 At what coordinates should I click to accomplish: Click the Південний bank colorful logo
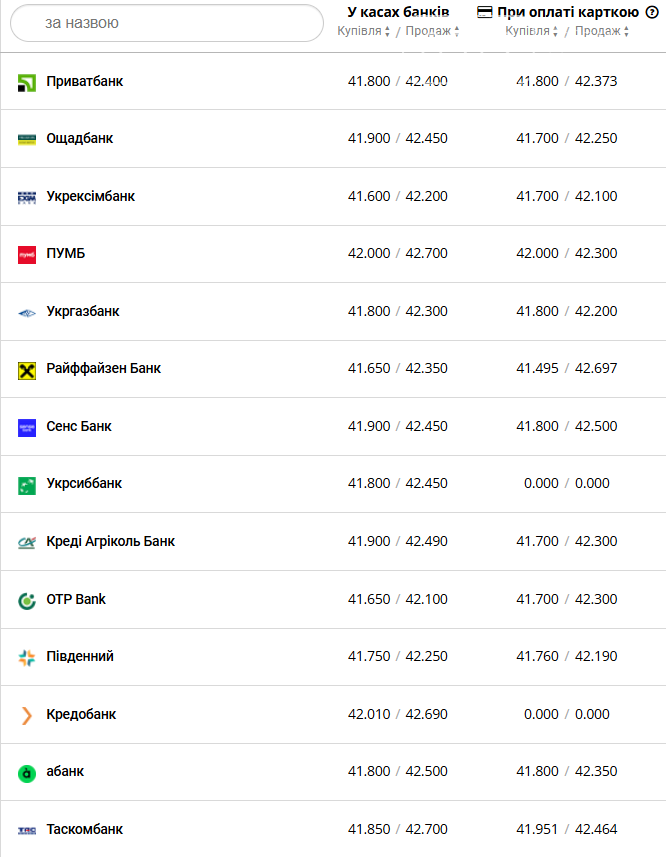tap(27, 657)
